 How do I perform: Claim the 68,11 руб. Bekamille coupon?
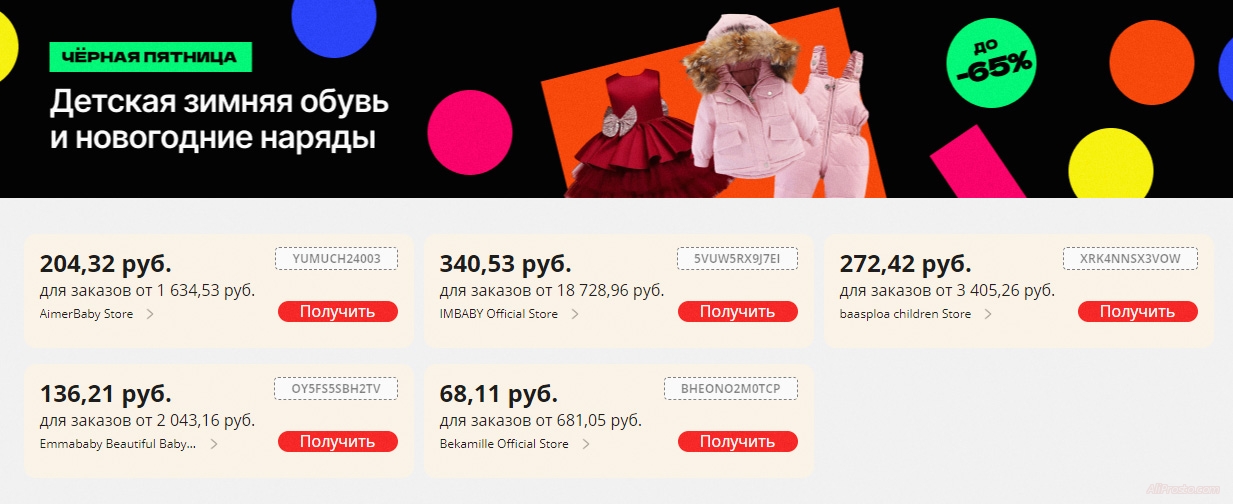pos(738,441)
